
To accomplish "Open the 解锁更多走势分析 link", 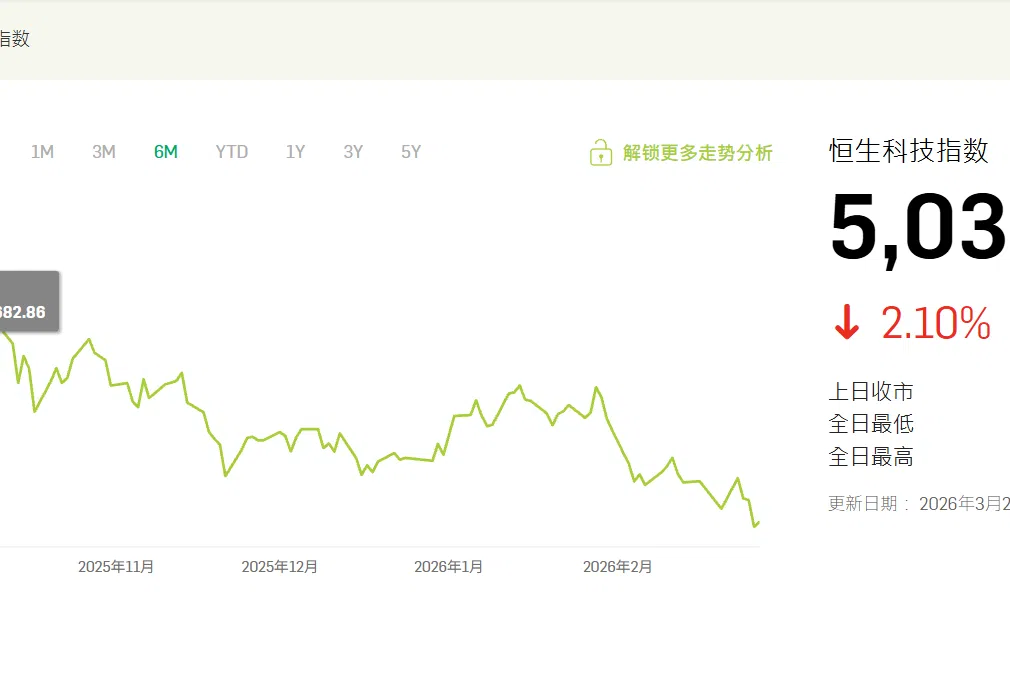I will [697, 153].
